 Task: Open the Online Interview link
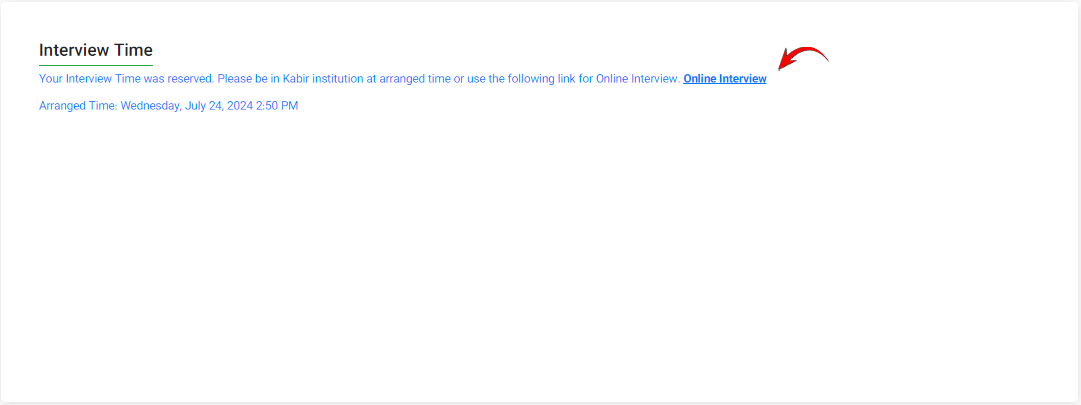click(724, 79)
